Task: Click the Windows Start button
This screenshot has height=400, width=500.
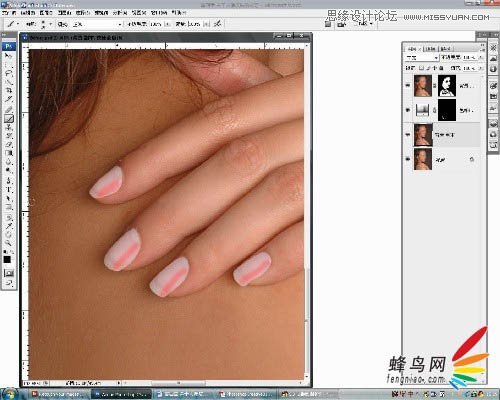Action: coord(9,394)
